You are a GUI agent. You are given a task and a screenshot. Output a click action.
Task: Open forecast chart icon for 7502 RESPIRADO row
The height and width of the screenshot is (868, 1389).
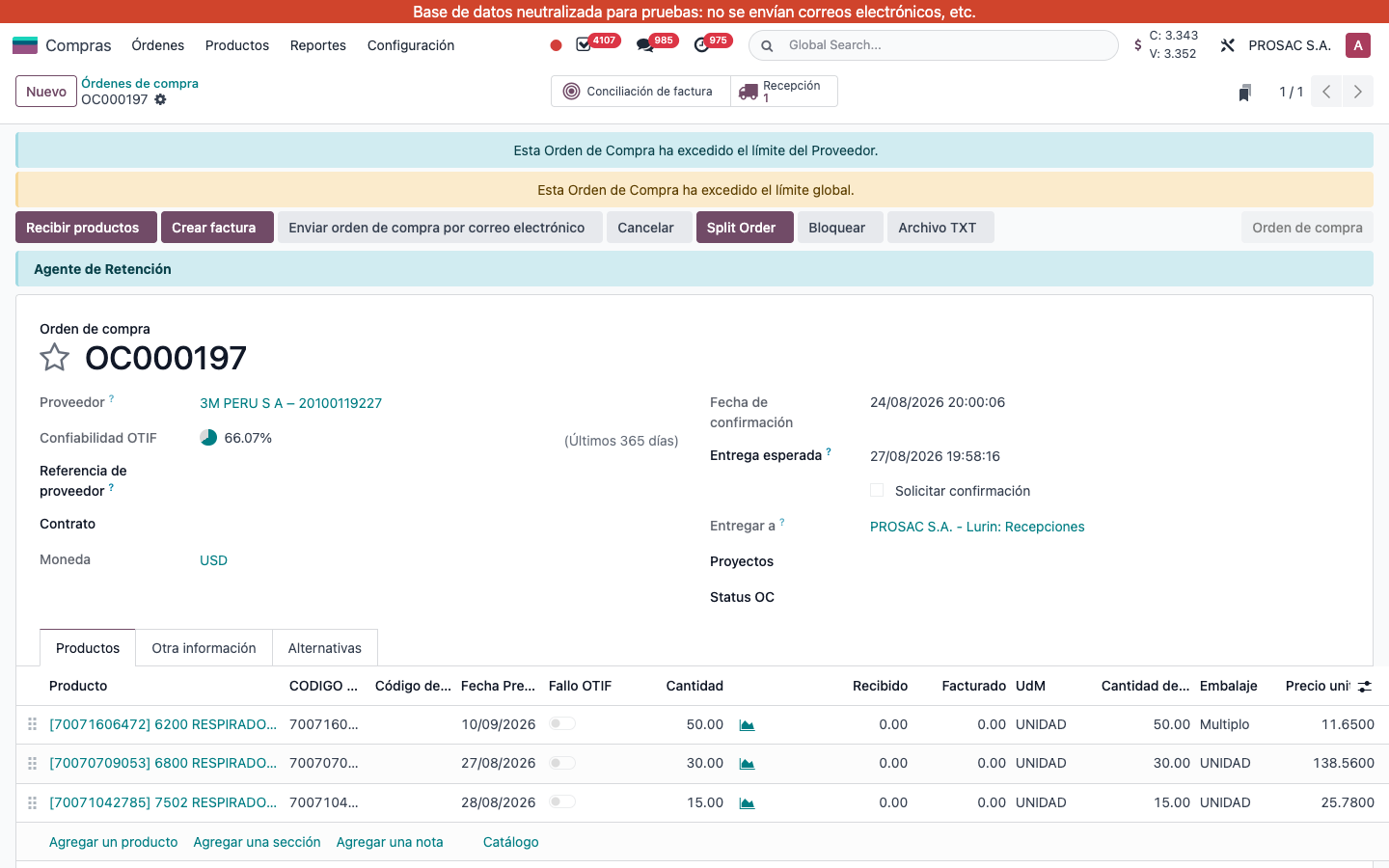click(x=747, y=803)
